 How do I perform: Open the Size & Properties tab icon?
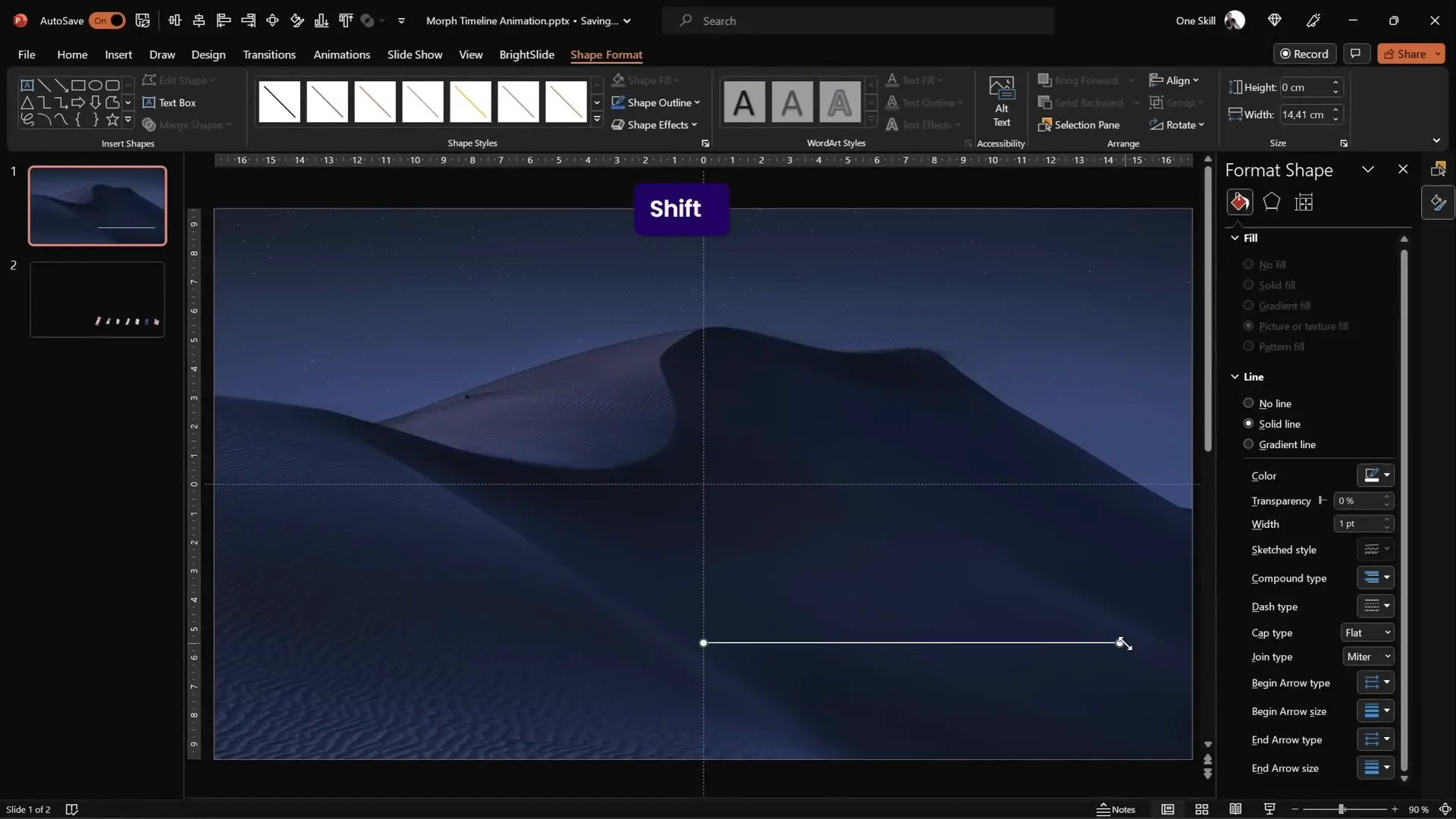(1304, 202)
